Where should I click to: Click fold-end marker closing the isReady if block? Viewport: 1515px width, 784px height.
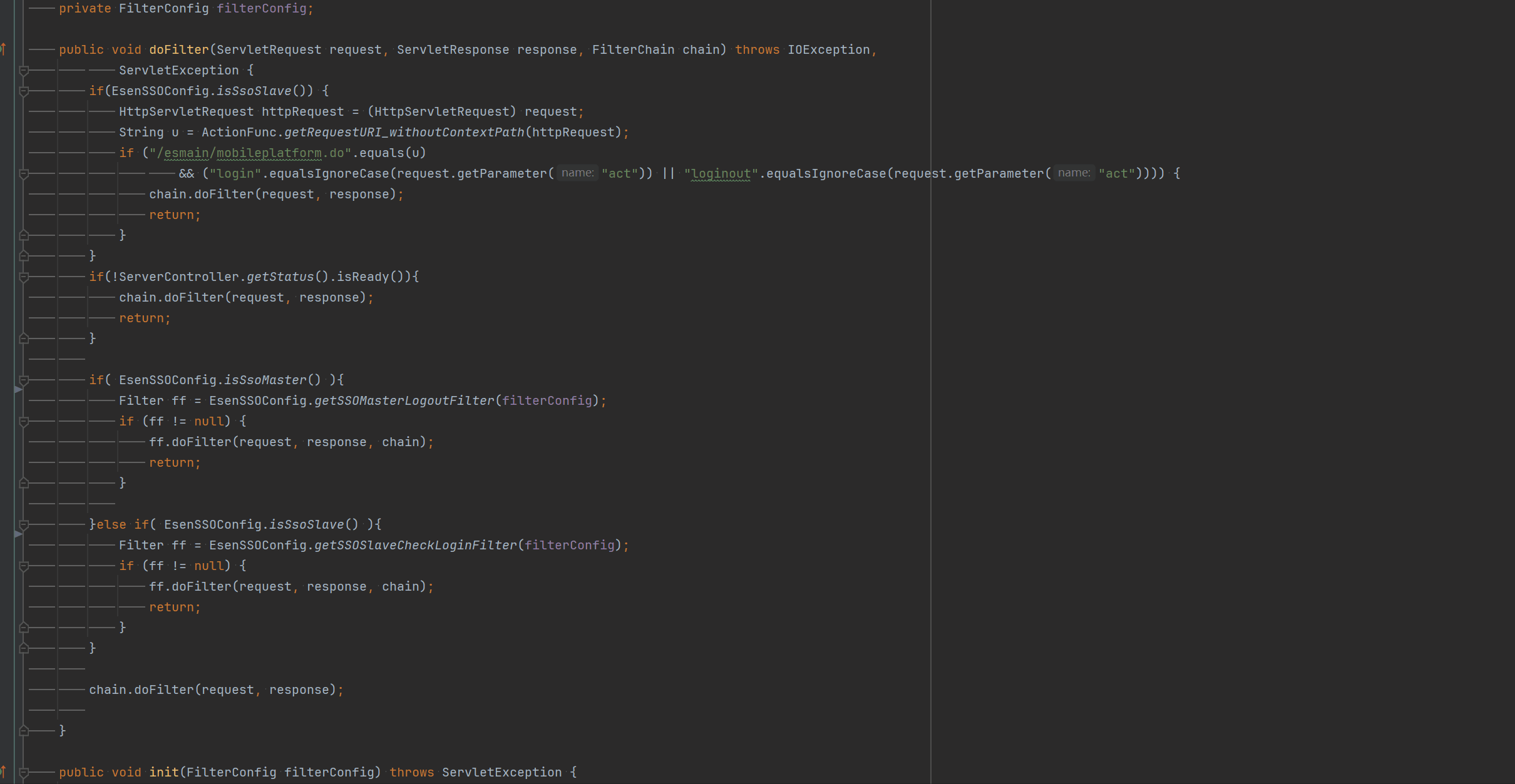tap(24, 339)
